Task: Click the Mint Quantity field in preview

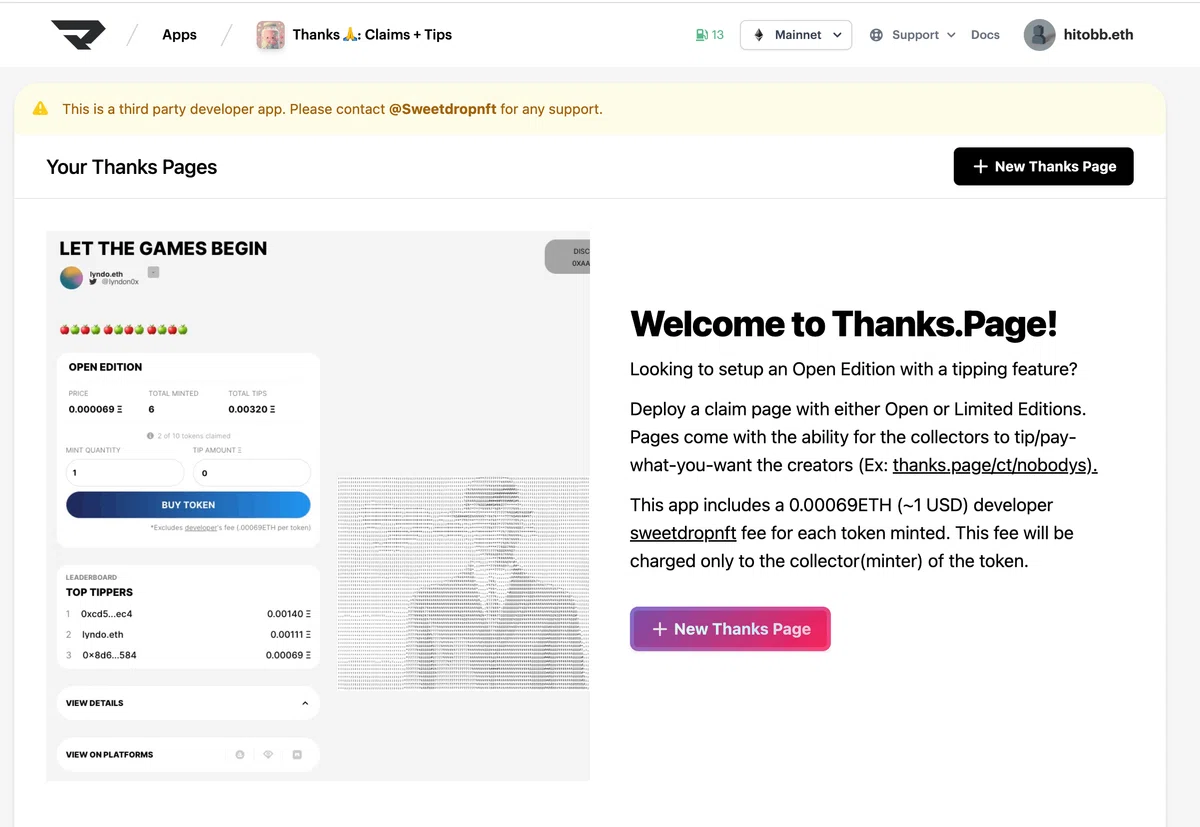Action: 125,473
